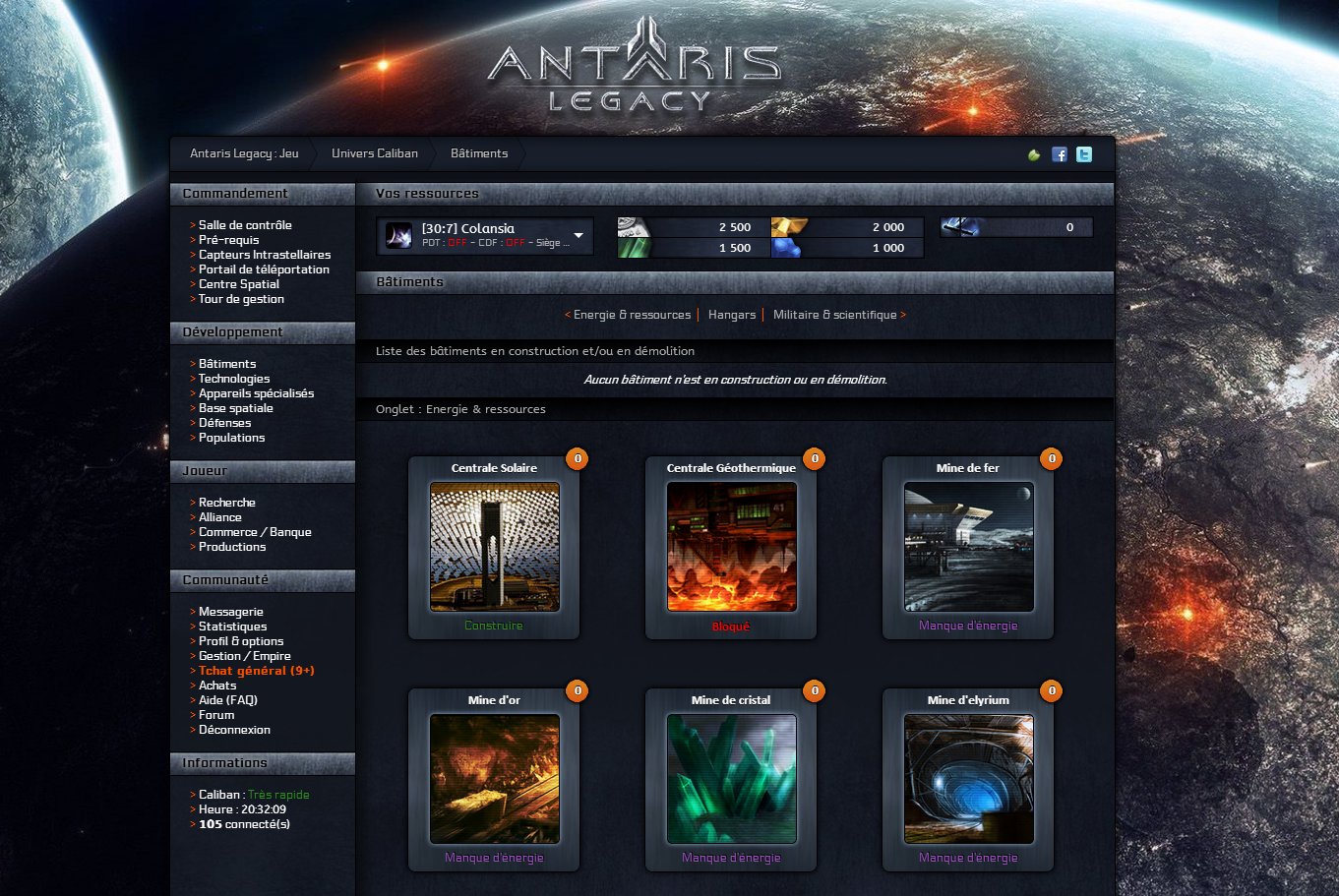Click the green crystal resource icon showing 1 500

click(x=635, y=248)
